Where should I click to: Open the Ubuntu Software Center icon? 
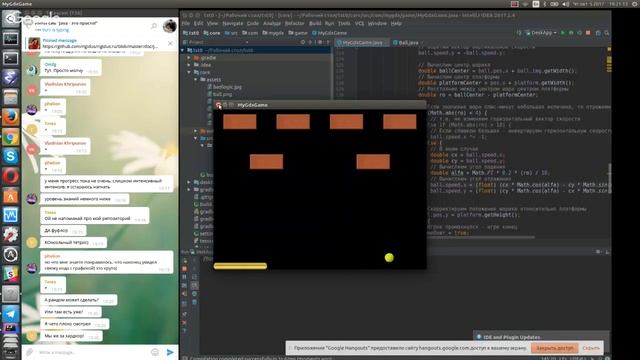(11, 196)
